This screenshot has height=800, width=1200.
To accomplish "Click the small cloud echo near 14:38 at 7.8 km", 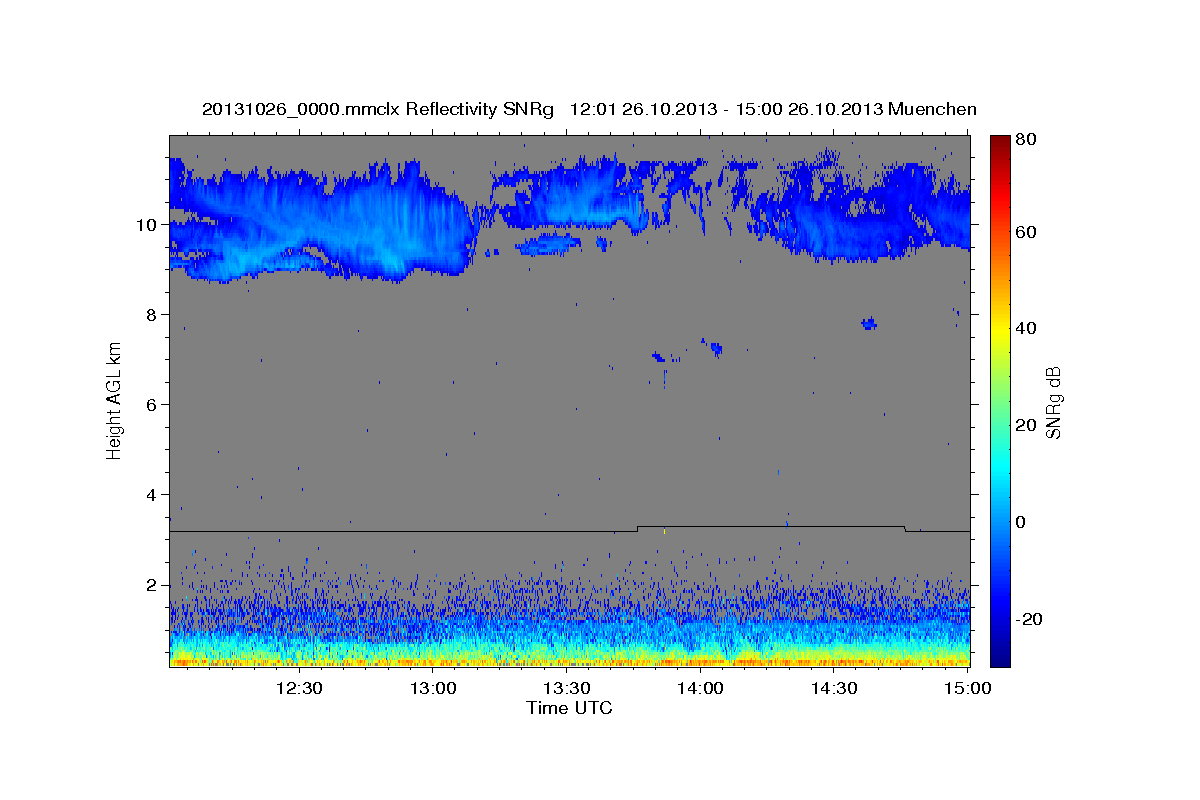I will tap(869, 323).
